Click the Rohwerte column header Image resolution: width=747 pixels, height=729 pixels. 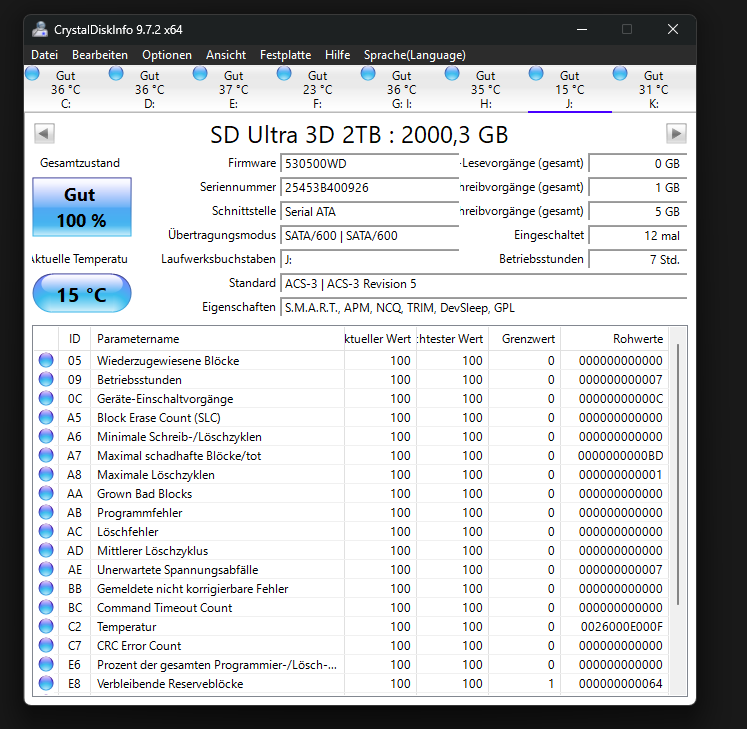(x=615, y=339)
